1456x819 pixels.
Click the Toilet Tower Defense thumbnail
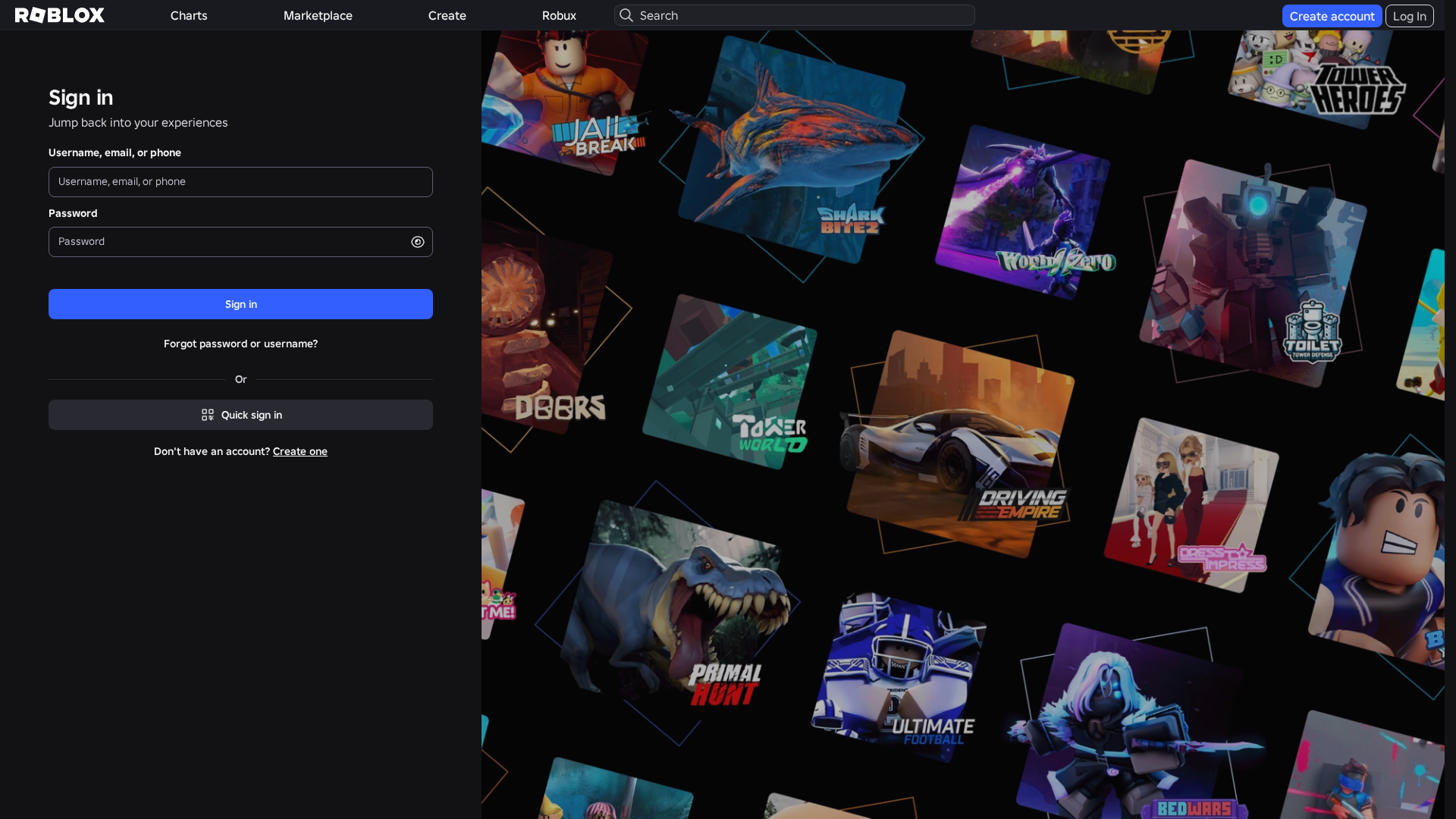(1253, 273)
